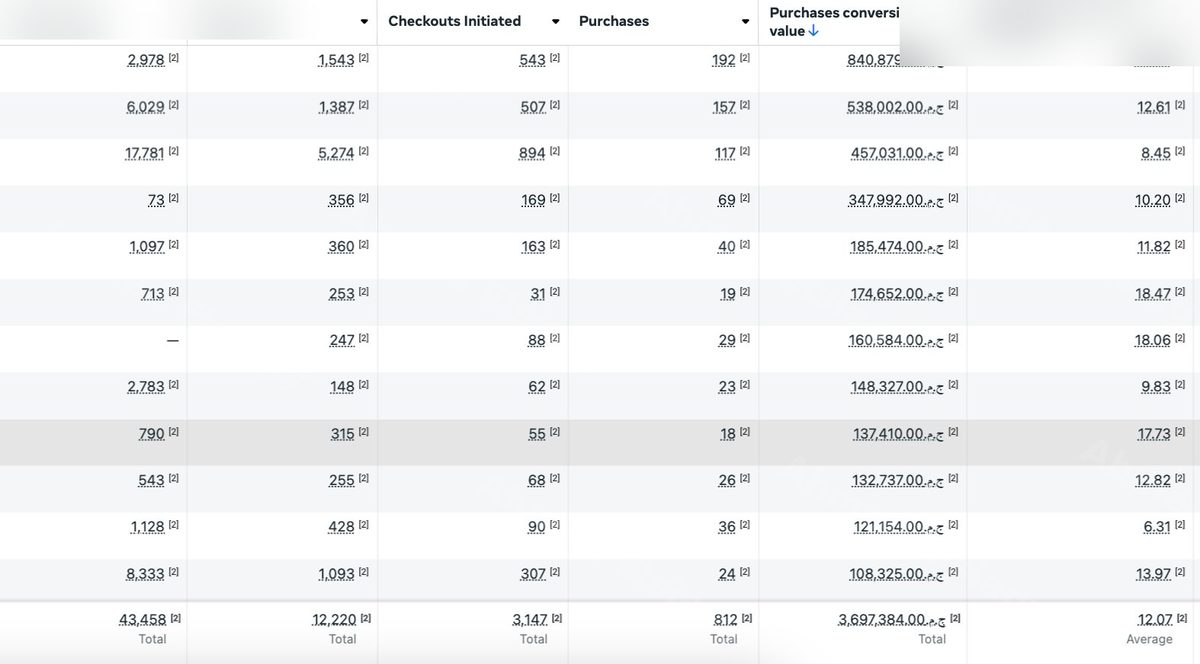Select the 117 purchases value

click(x=725, y=153)
